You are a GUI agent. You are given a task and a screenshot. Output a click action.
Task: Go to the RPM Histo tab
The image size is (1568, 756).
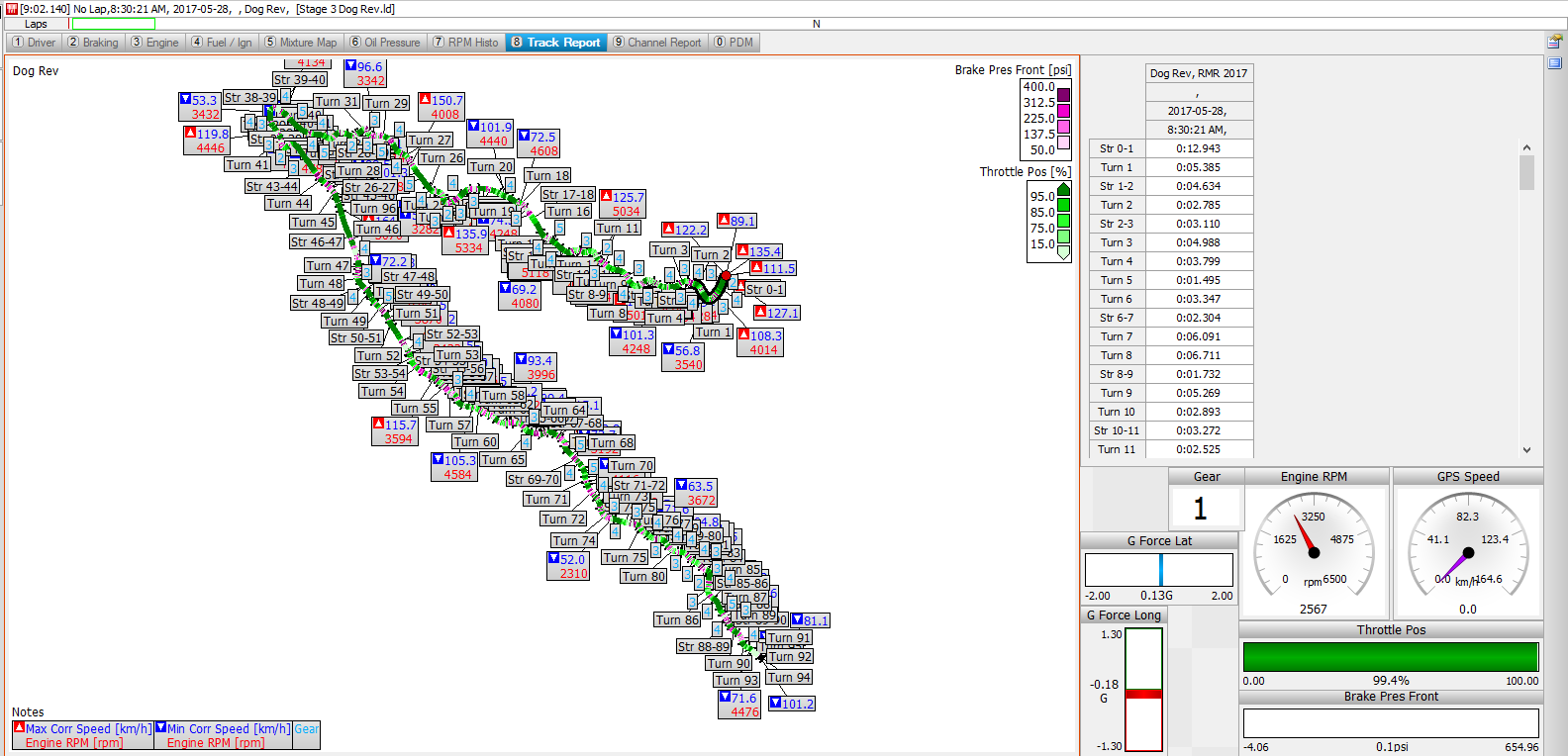tap(465, 43)
